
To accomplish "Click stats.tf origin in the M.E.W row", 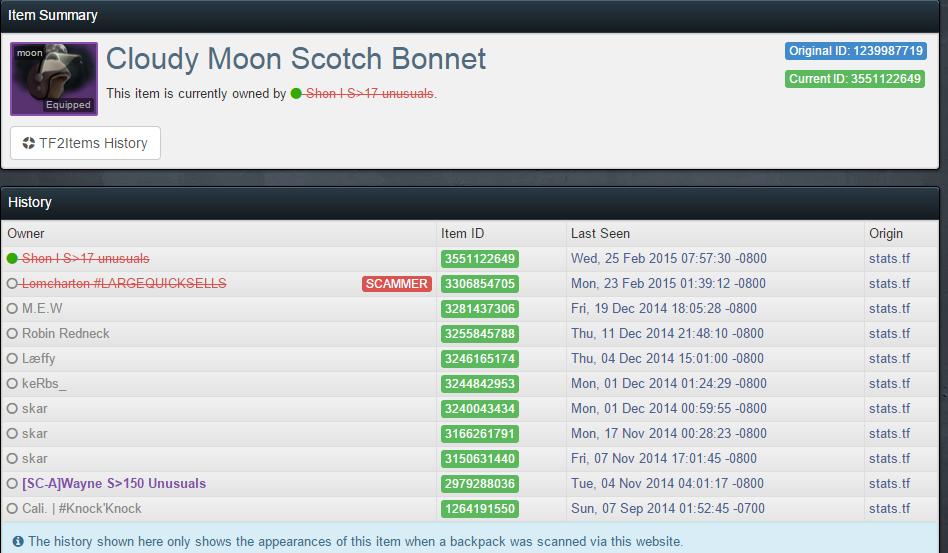I will [889, 309].
